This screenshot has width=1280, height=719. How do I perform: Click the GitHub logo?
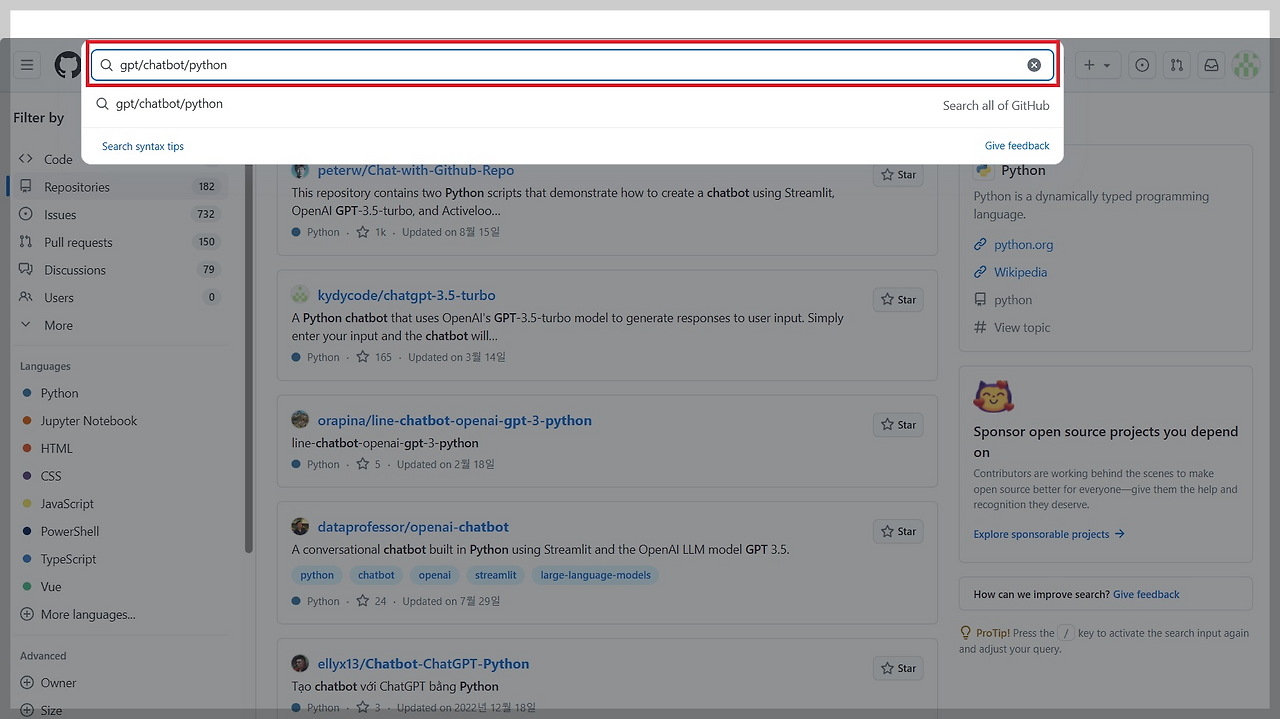67,64
